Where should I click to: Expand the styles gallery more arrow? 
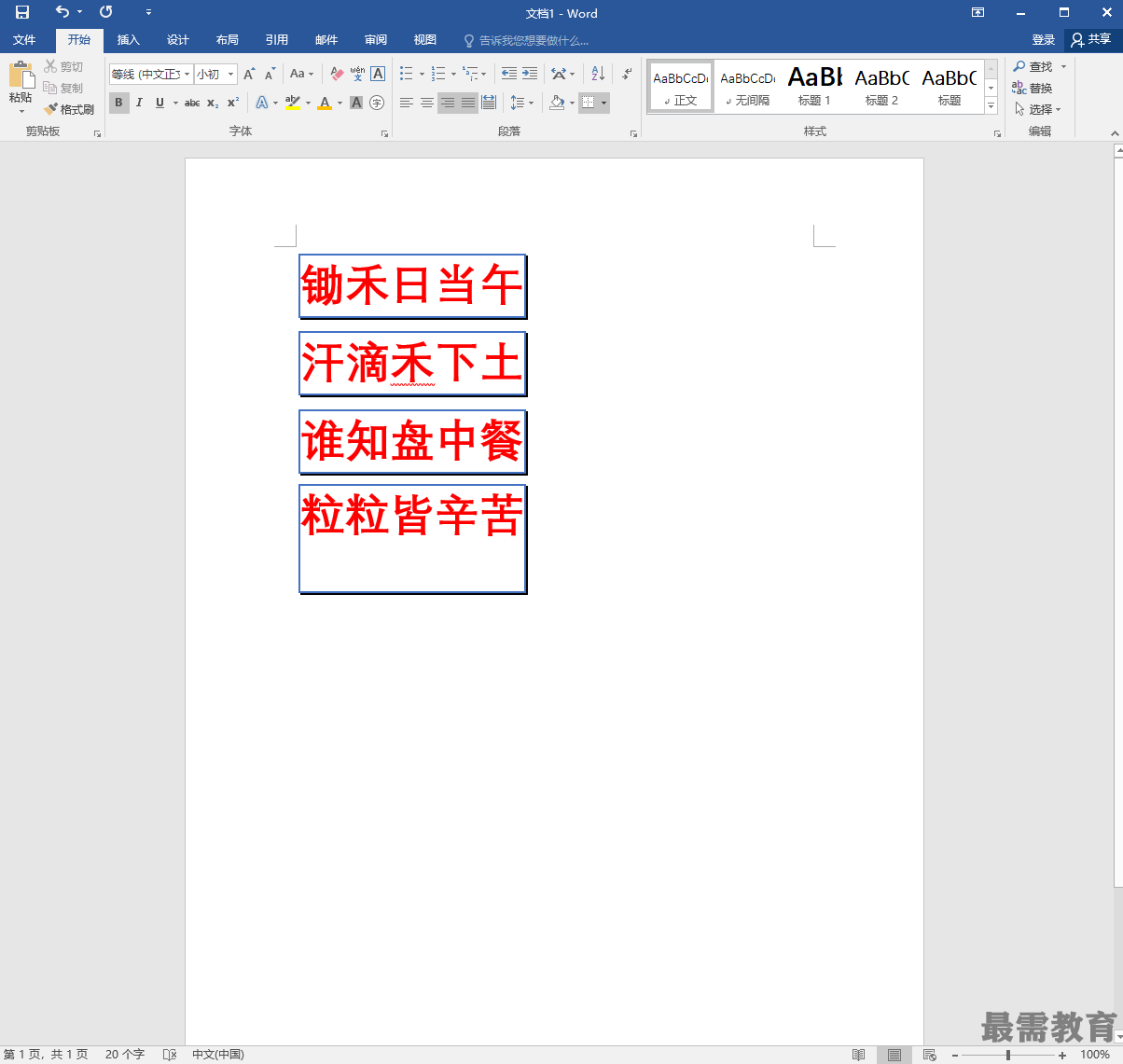[991, 105]
